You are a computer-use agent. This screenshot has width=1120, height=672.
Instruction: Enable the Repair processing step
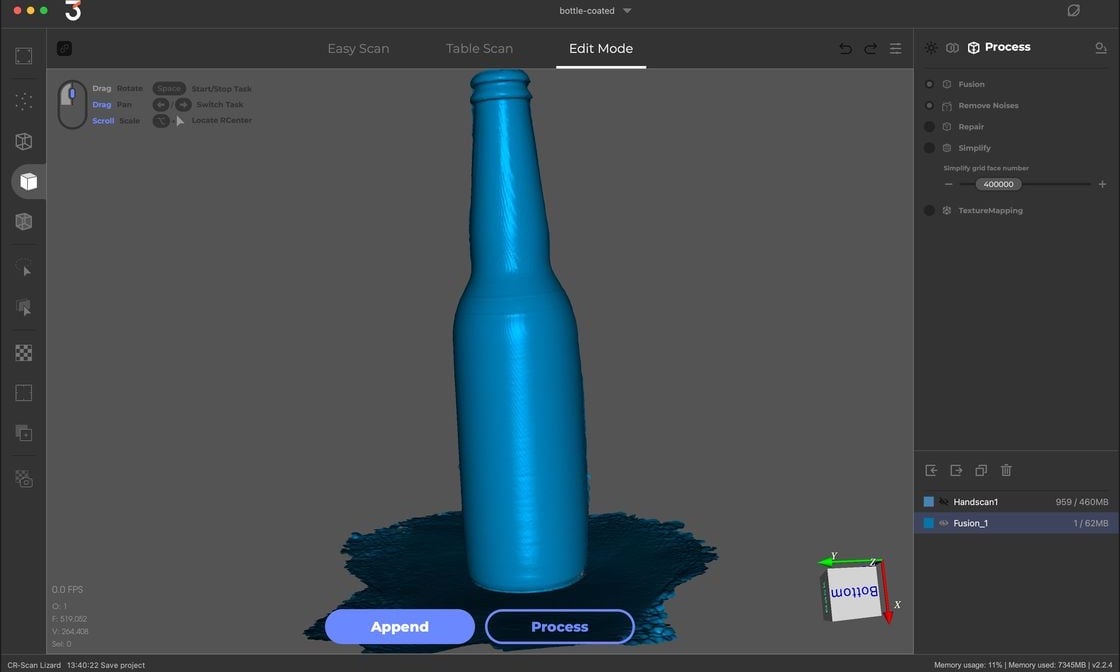point(930,127)
